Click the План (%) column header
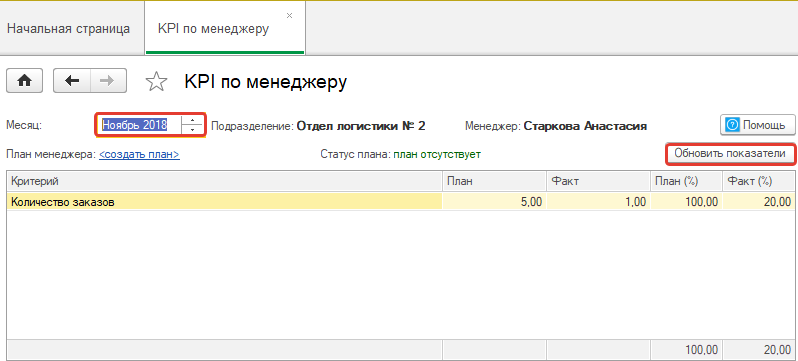This screenshot has height=361, width=798. pos(686,181)
